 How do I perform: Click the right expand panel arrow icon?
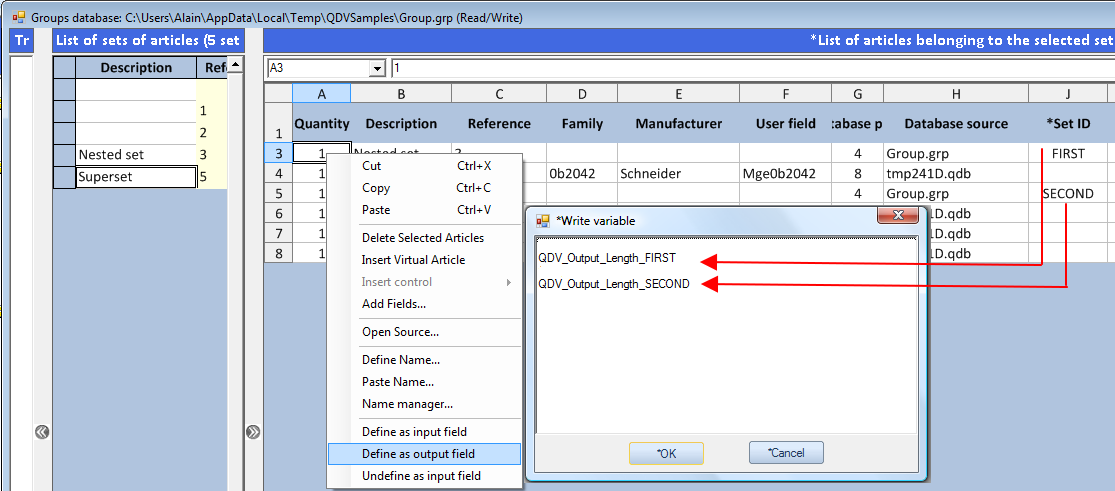(x=253, y=432)
